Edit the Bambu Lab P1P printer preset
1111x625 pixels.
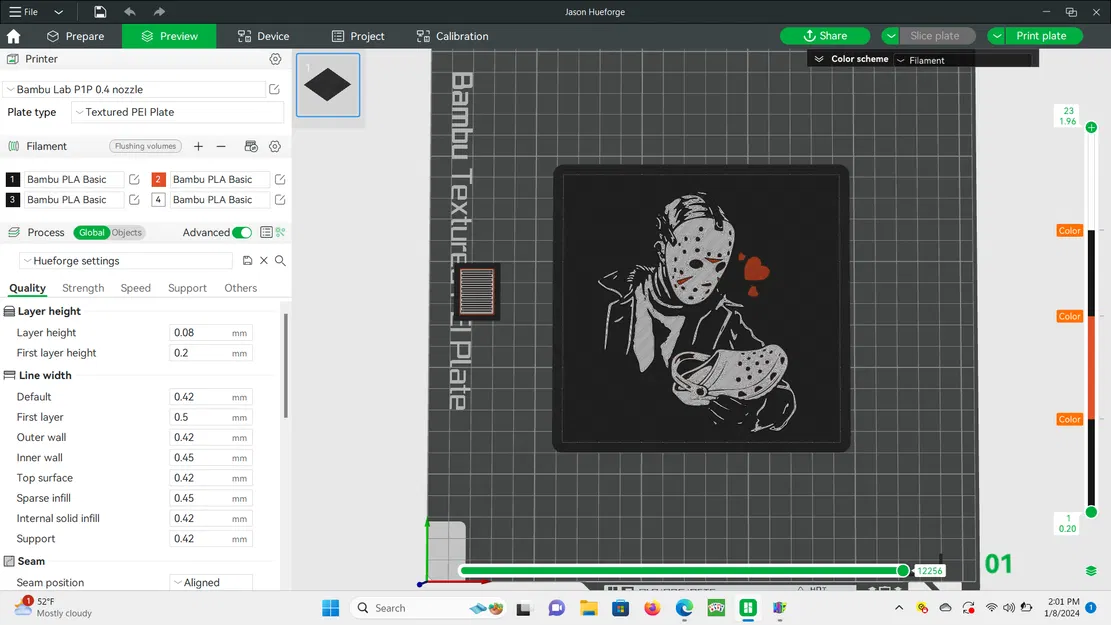point(274,89)
